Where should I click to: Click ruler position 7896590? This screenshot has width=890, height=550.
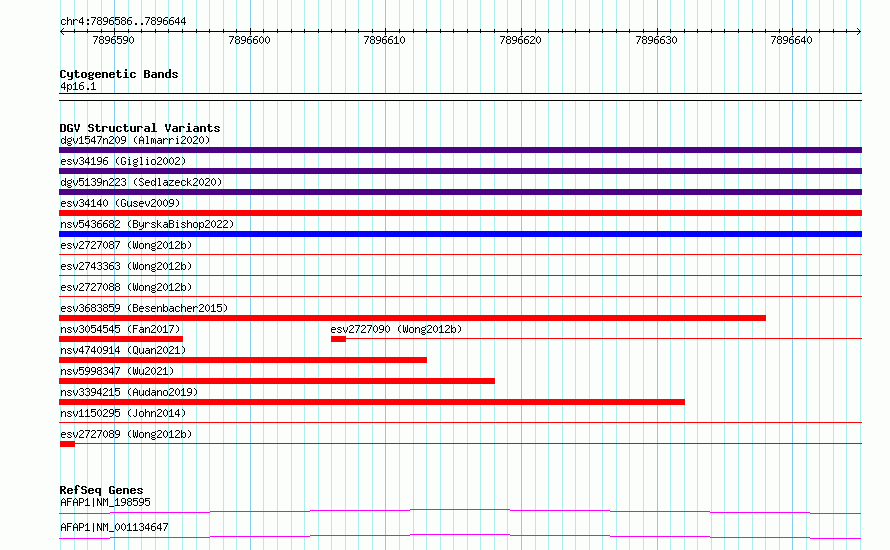point(114,40)
